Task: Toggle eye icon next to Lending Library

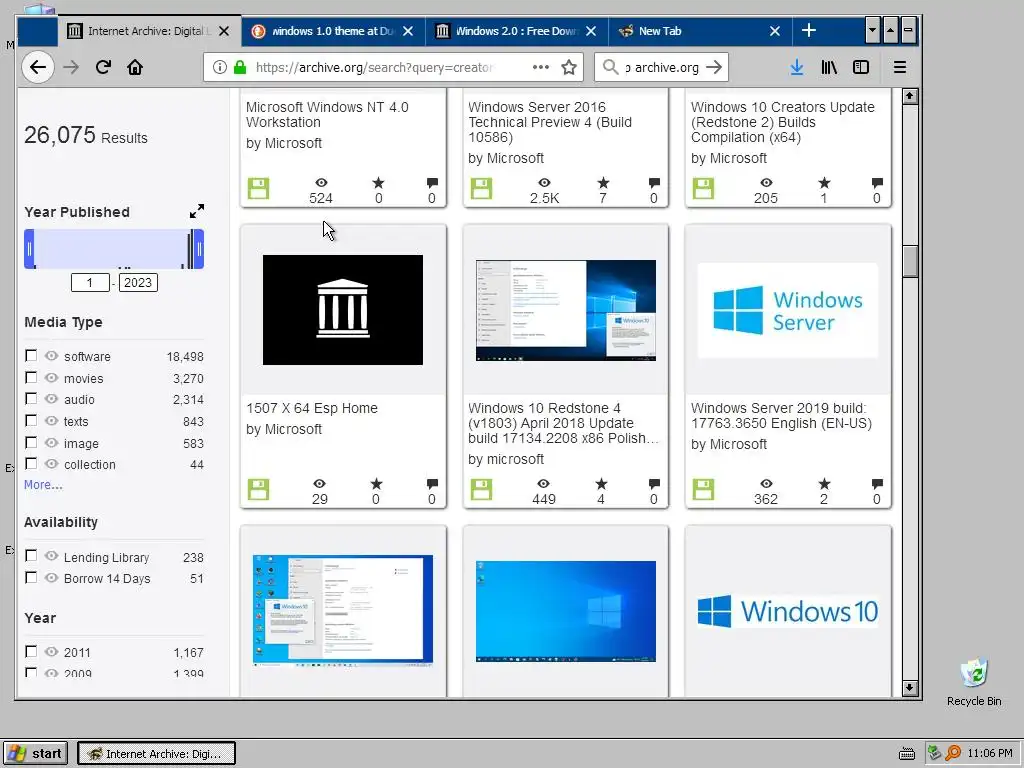Action: (x=52, y=556)
